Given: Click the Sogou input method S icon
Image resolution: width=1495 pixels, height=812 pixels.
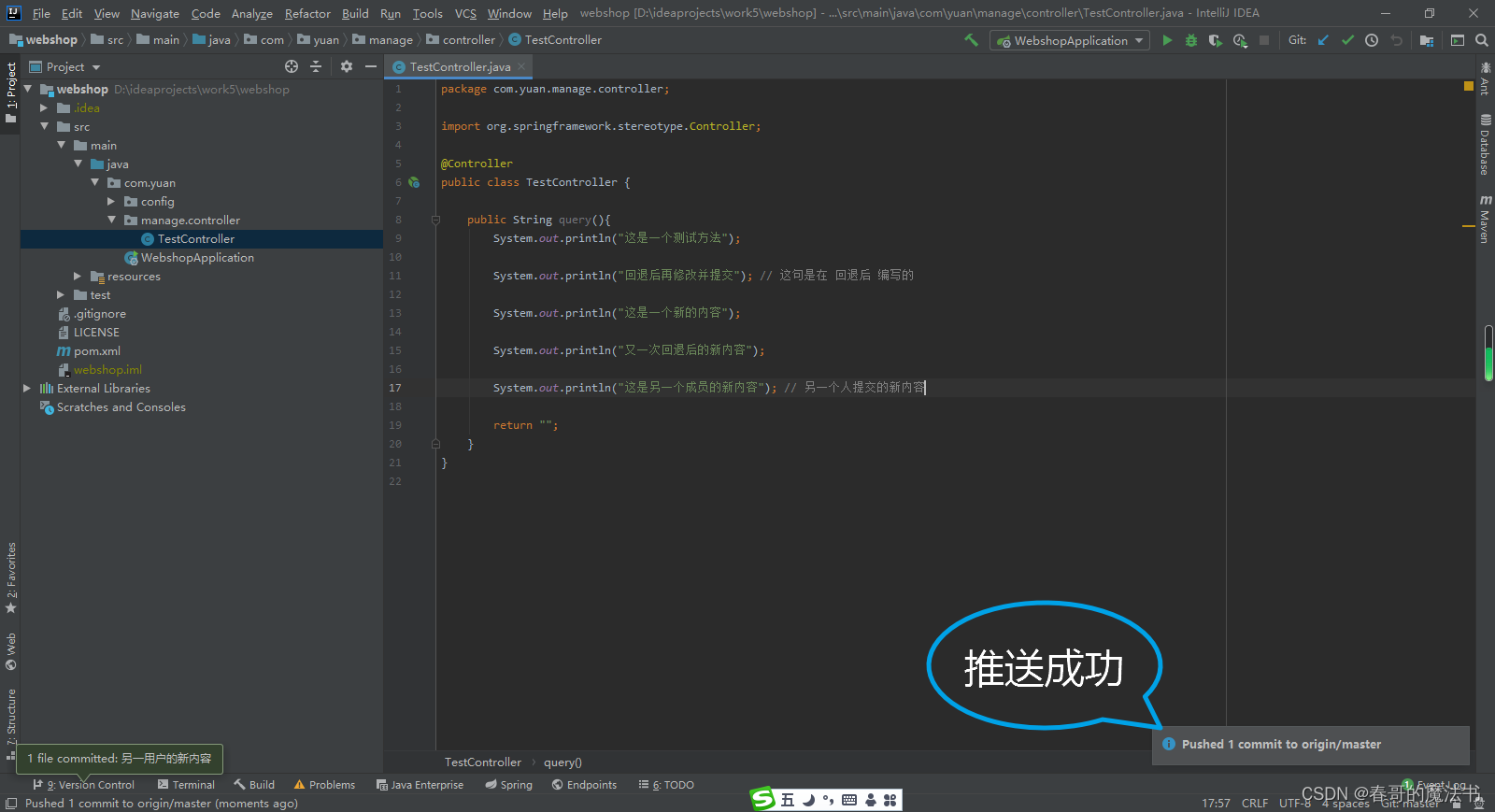Looking at the screenshot, I should click(763, 798).
